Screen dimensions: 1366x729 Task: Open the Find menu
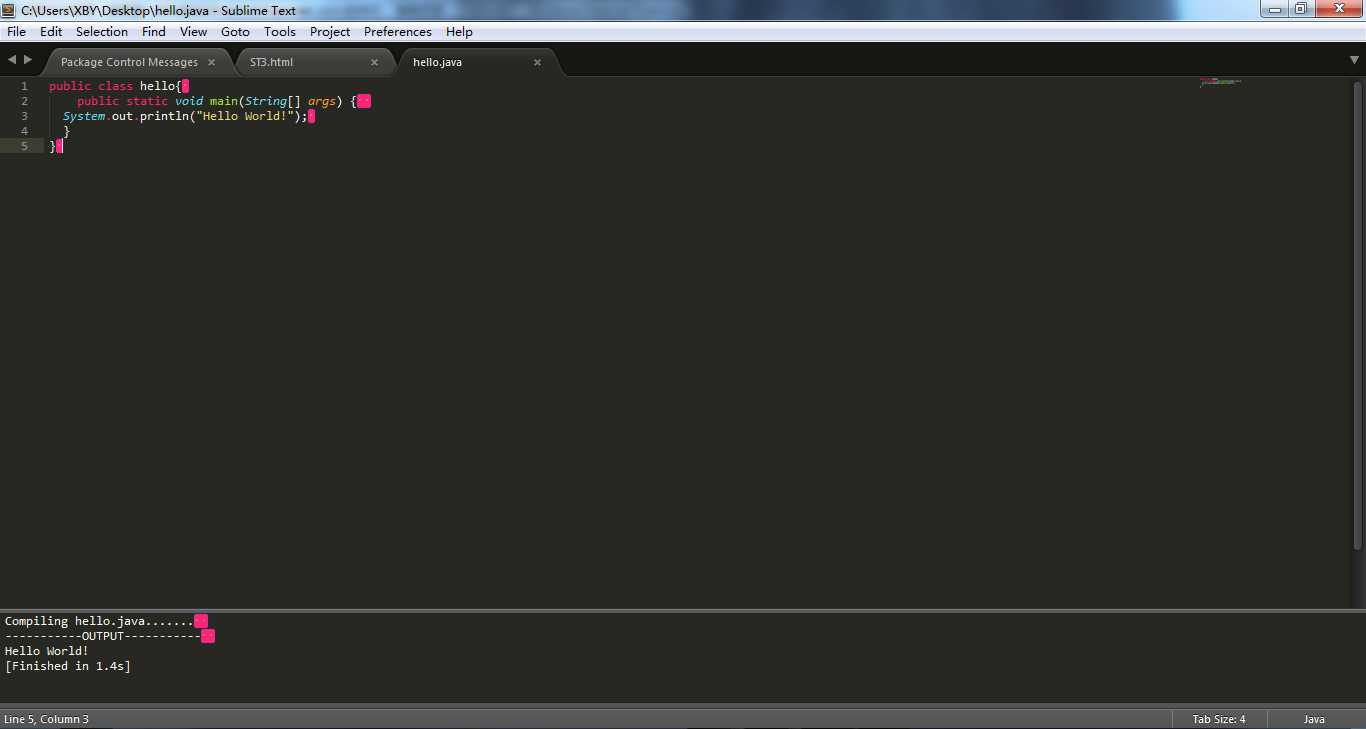point(154,31)
